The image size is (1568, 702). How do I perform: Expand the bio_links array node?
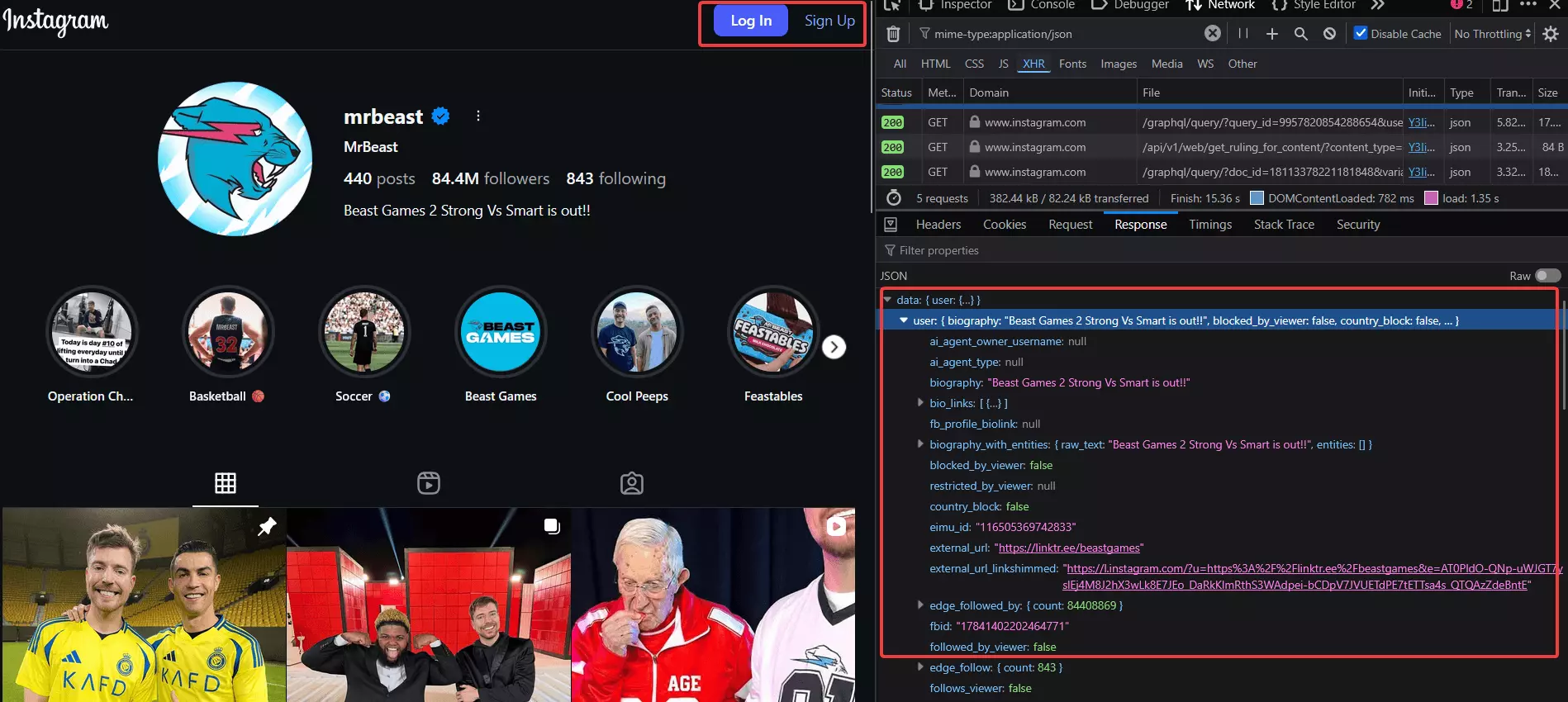pos(920,403)
